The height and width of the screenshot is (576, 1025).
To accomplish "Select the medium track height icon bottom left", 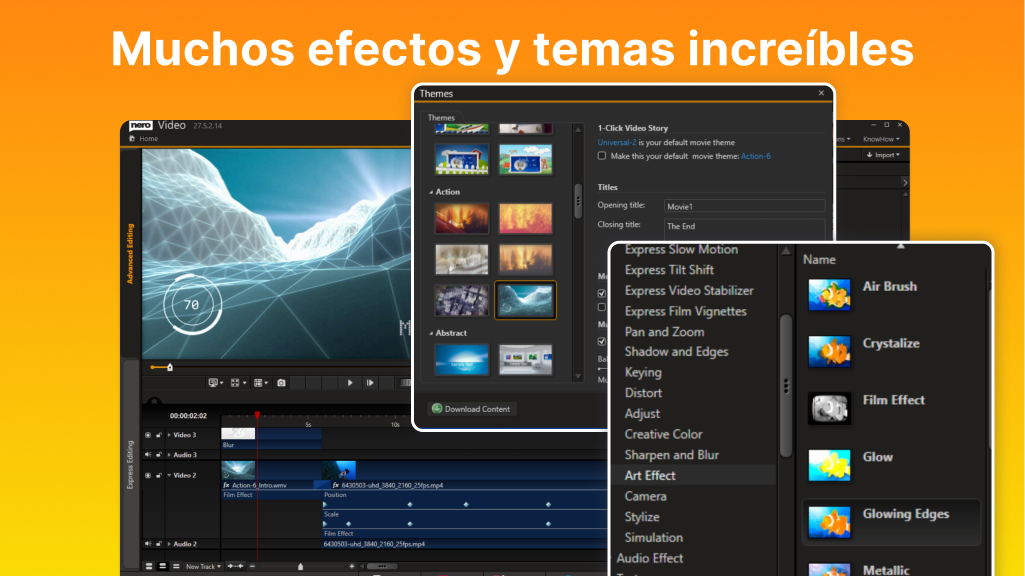I will coord(162,566).
